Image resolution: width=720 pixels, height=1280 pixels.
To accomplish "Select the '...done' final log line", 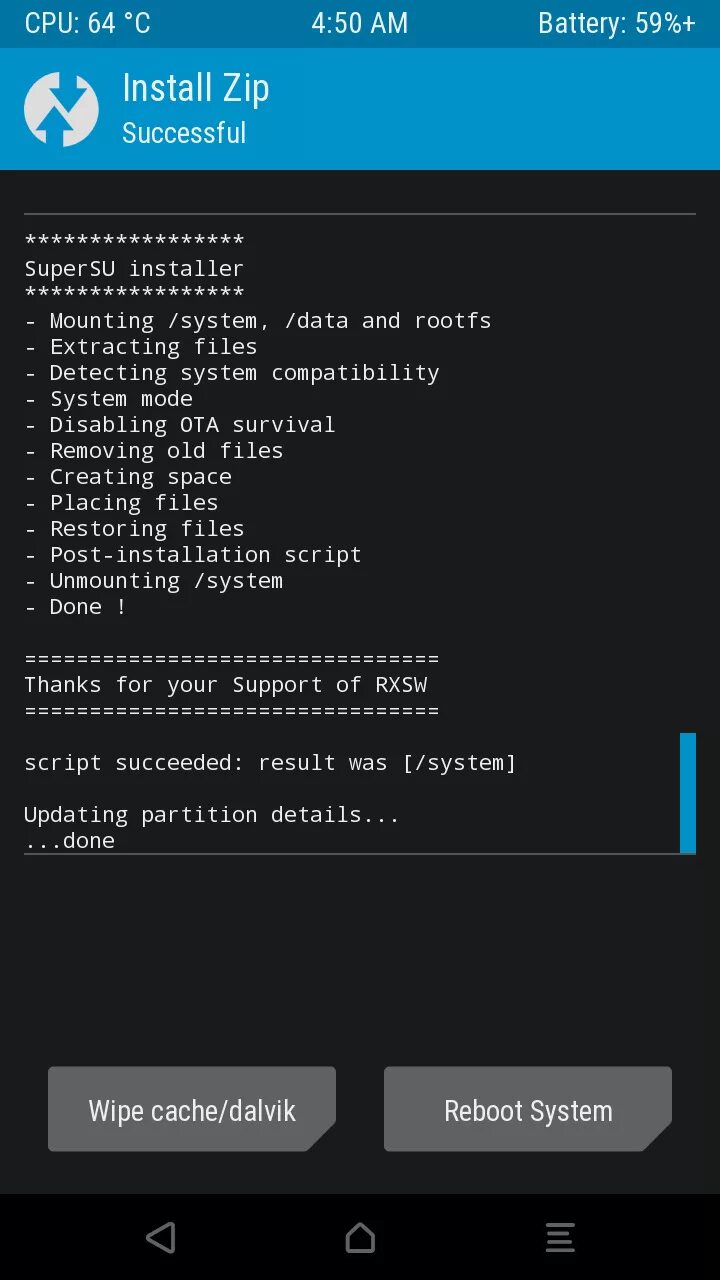I will (69, 840).
